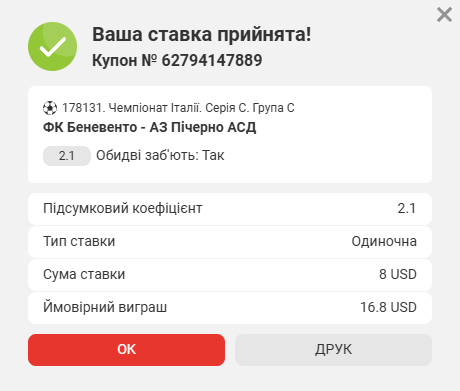Confirm with the red OK button
Viewport: 460px width, 391px height.
(x=126, y=350)
